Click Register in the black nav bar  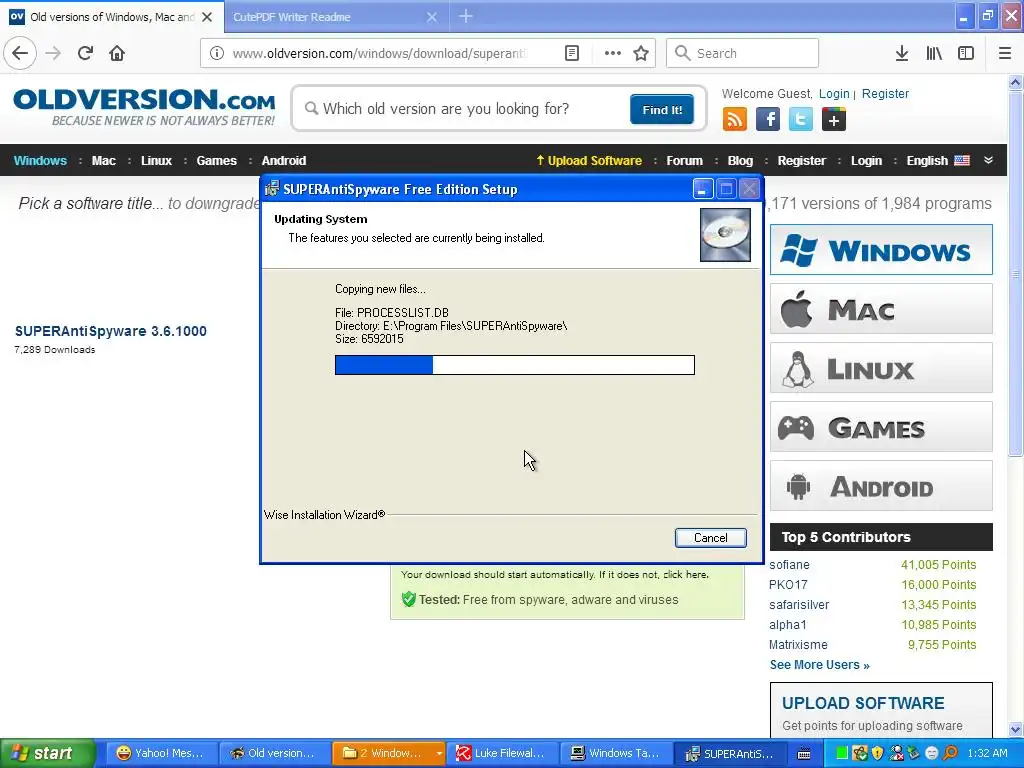tap(801, 161)
